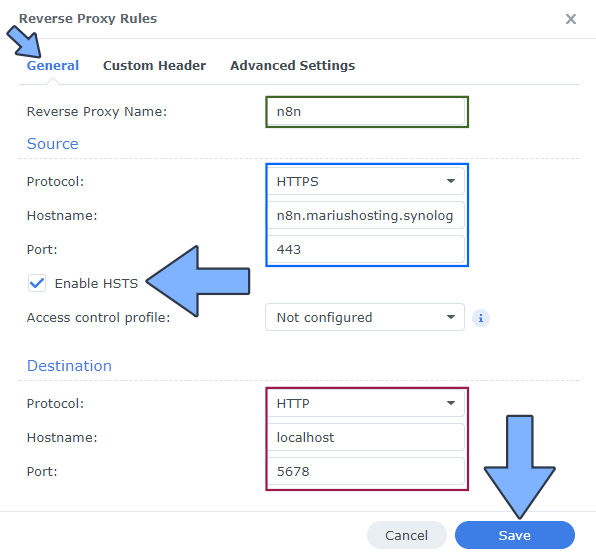Select the Destination Port field with 5678
596x557 pixels.
tap(365, 471)
